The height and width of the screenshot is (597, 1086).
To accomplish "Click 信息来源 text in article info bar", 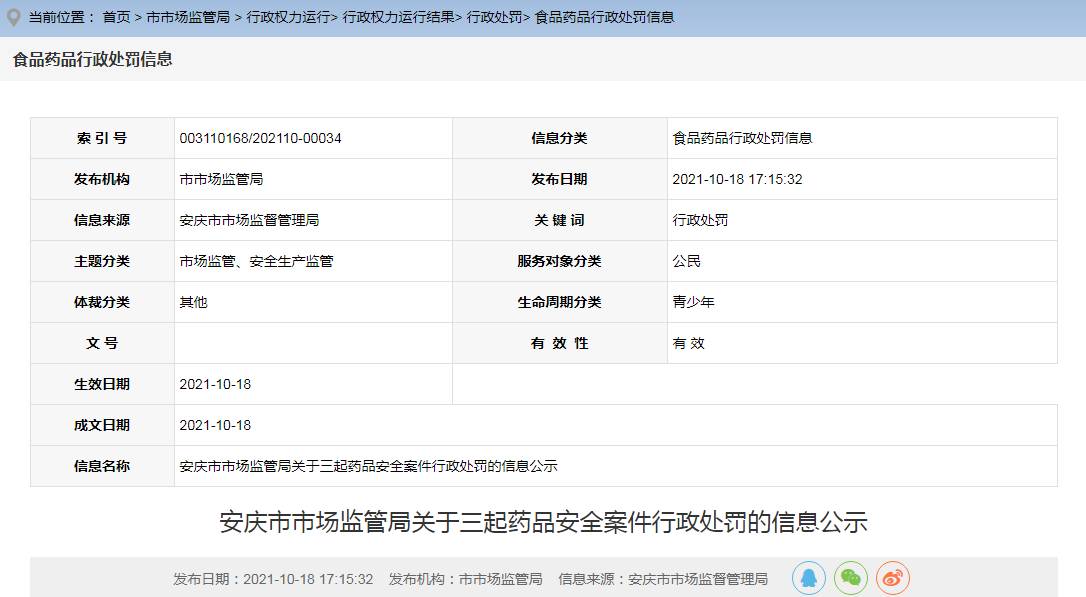I will point(663,579).
